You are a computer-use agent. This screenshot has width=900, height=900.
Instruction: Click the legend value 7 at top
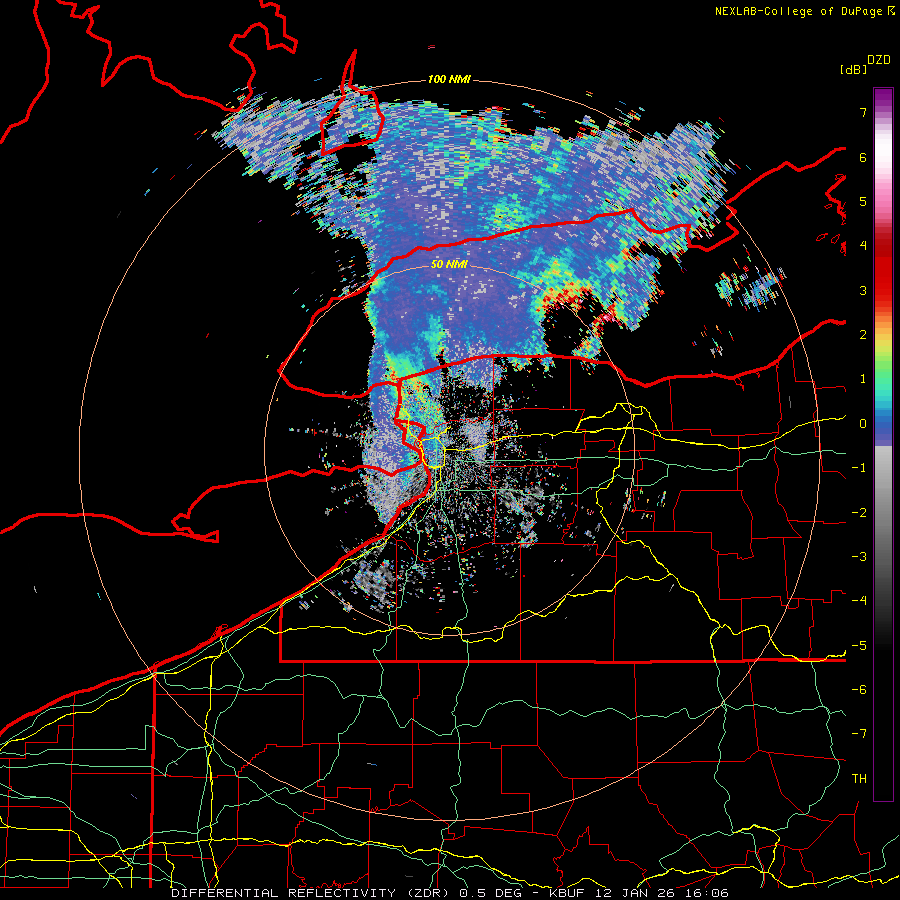863,112
